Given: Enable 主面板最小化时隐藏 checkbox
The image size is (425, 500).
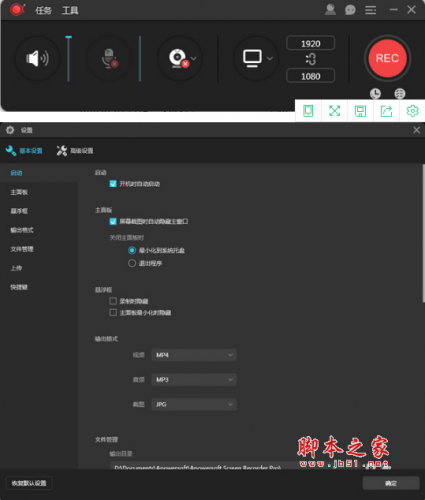Looking at the screenshot, I should (x=113, y=313).
